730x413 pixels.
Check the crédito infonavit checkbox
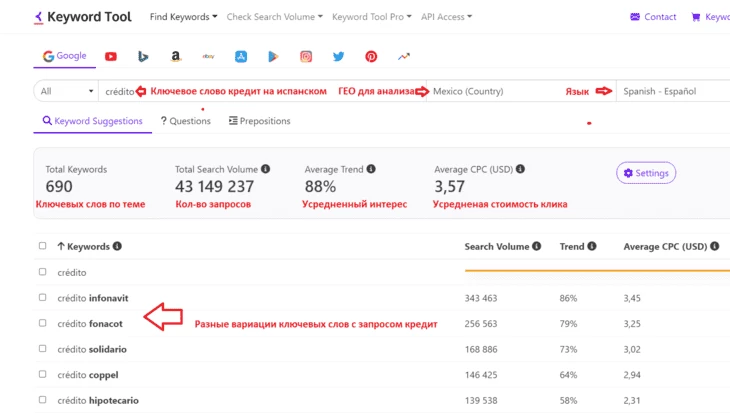pyautogui.click(x=42, y=297)
